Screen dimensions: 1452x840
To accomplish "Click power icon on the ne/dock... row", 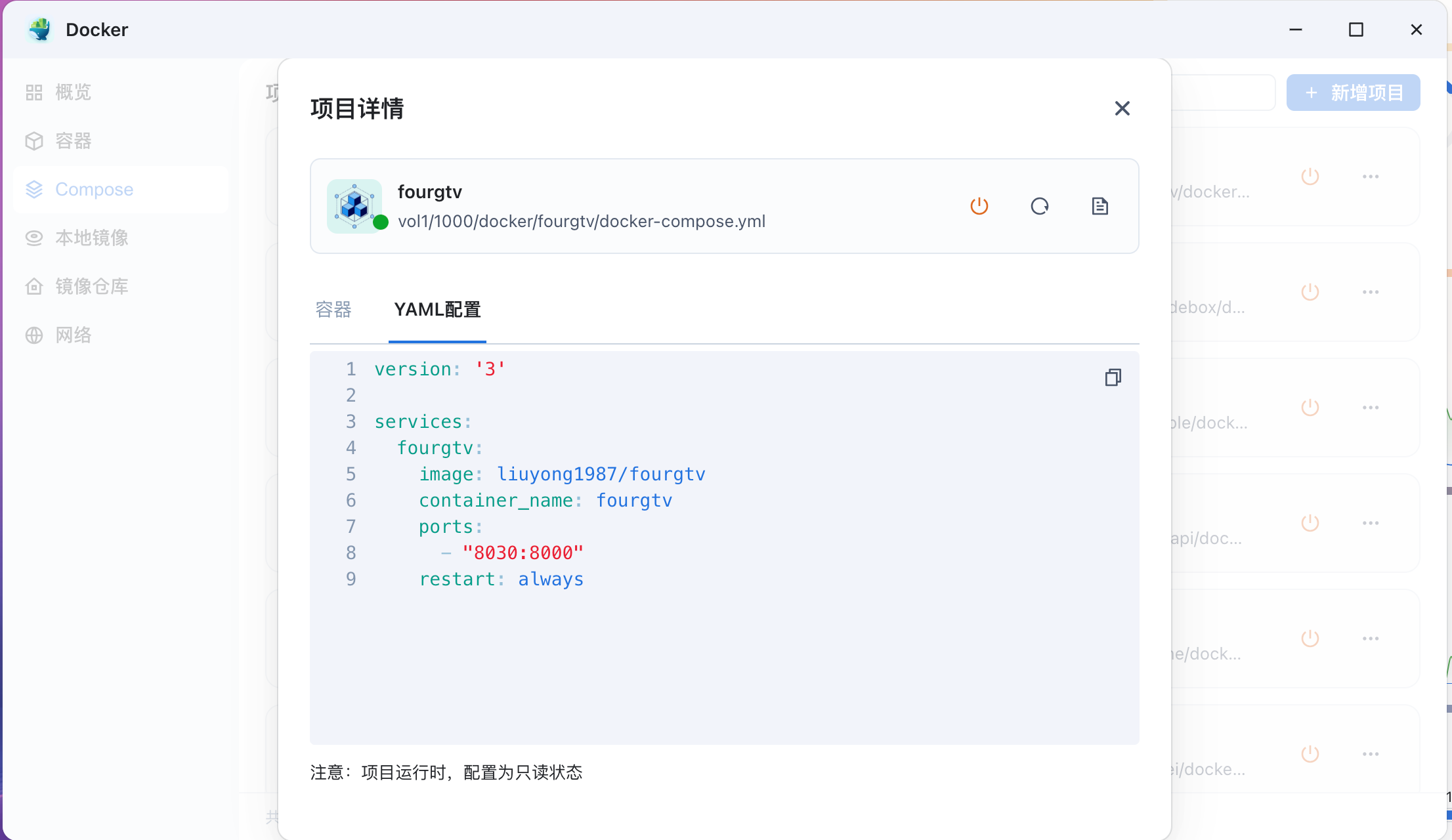I will click(1310, 639).
